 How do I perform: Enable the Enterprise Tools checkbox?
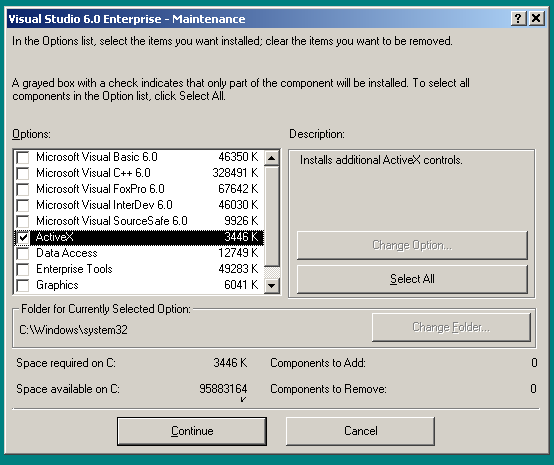click(23, 269)
